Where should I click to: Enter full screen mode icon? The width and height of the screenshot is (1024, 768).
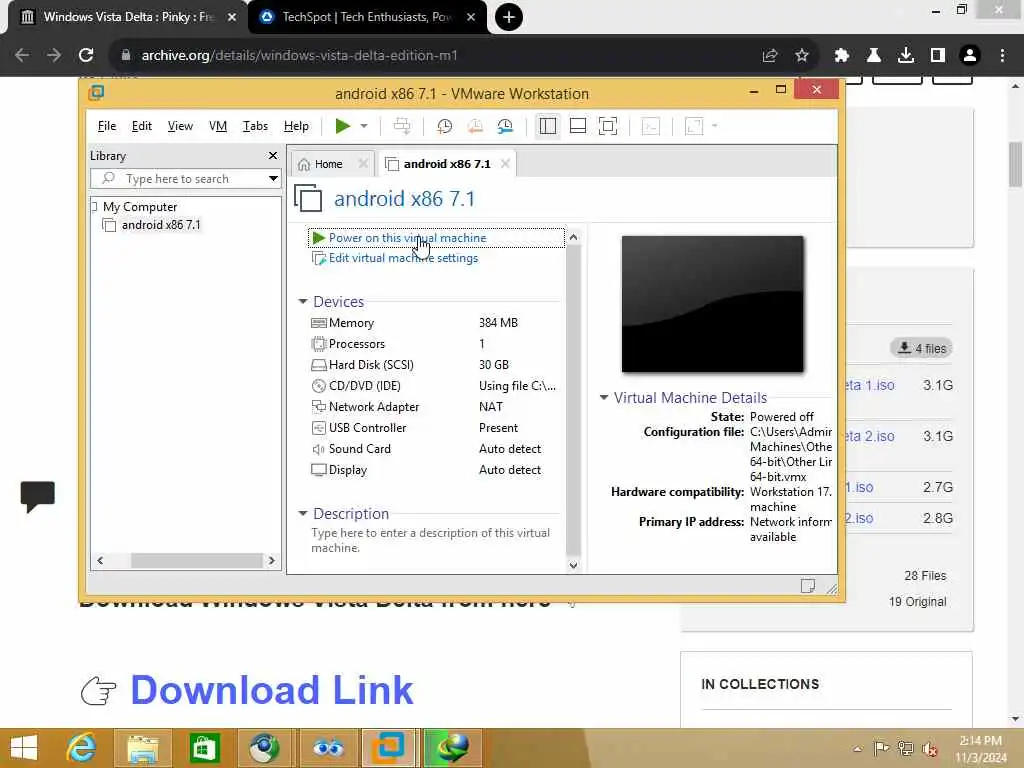607,125
